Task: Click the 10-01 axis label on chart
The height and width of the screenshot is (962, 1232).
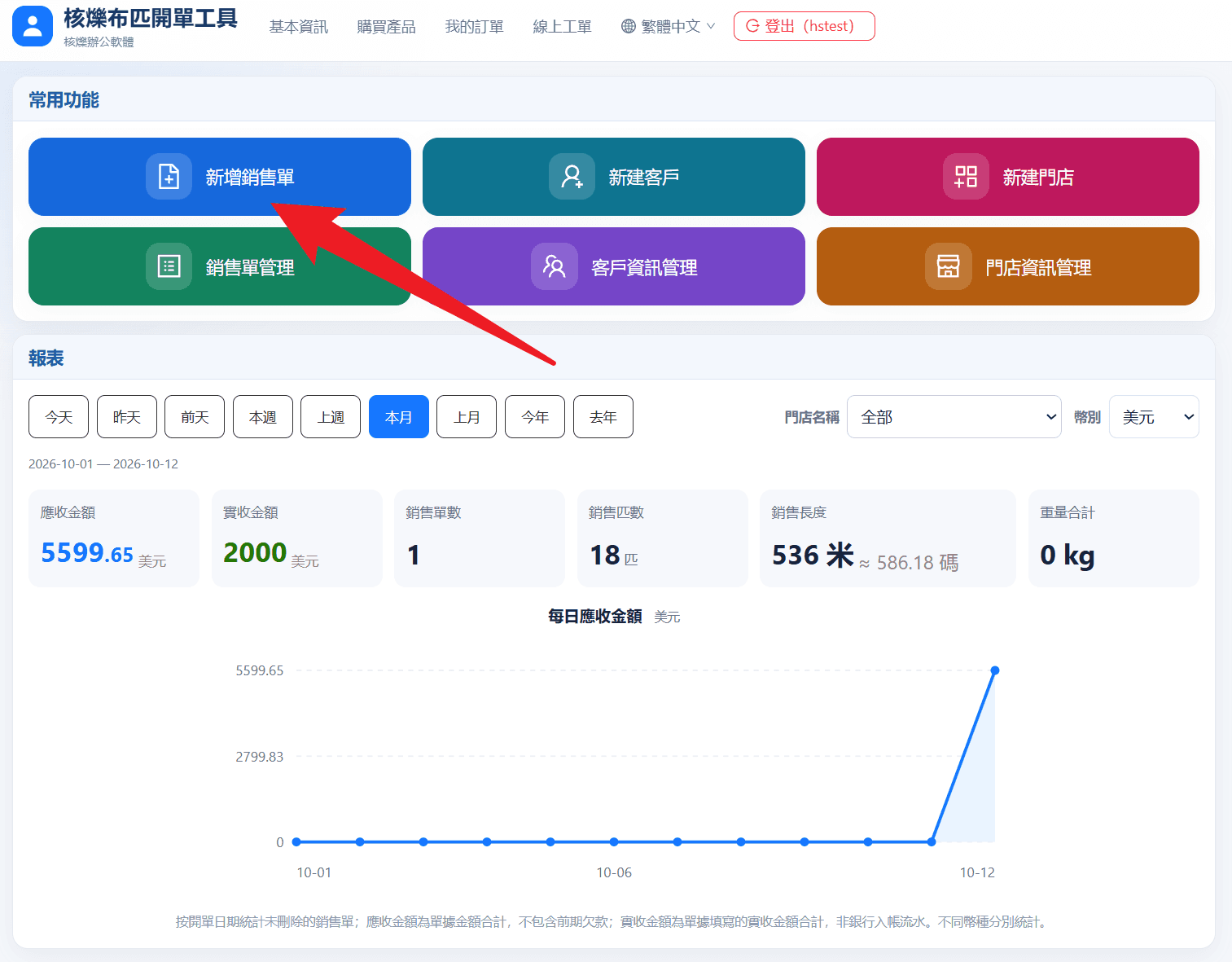Action: pos(314,872)
